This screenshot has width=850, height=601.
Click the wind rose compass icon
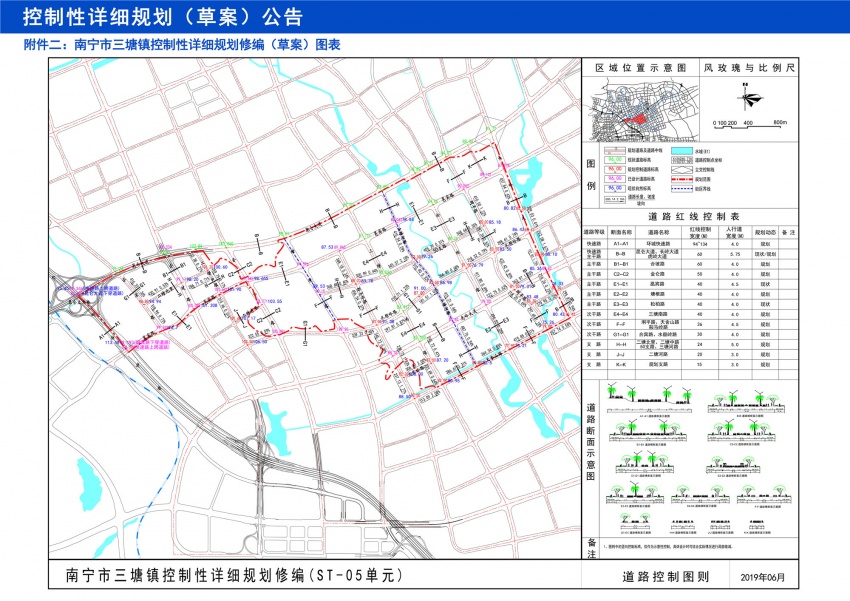click(x=749, y=98)
